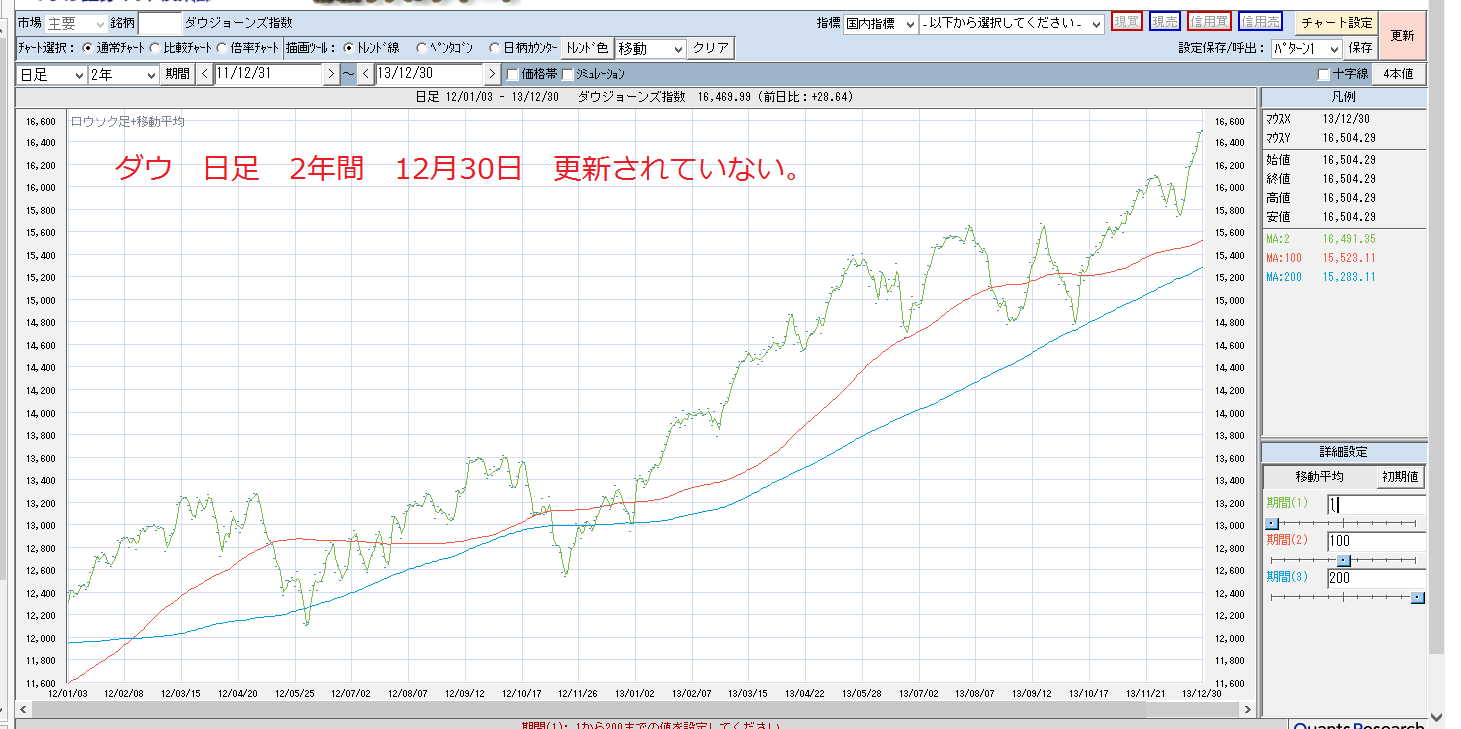This screenshot has width=1461, height=729.
Task: Choose トレンド線 drawing tool
Action: 348,47
